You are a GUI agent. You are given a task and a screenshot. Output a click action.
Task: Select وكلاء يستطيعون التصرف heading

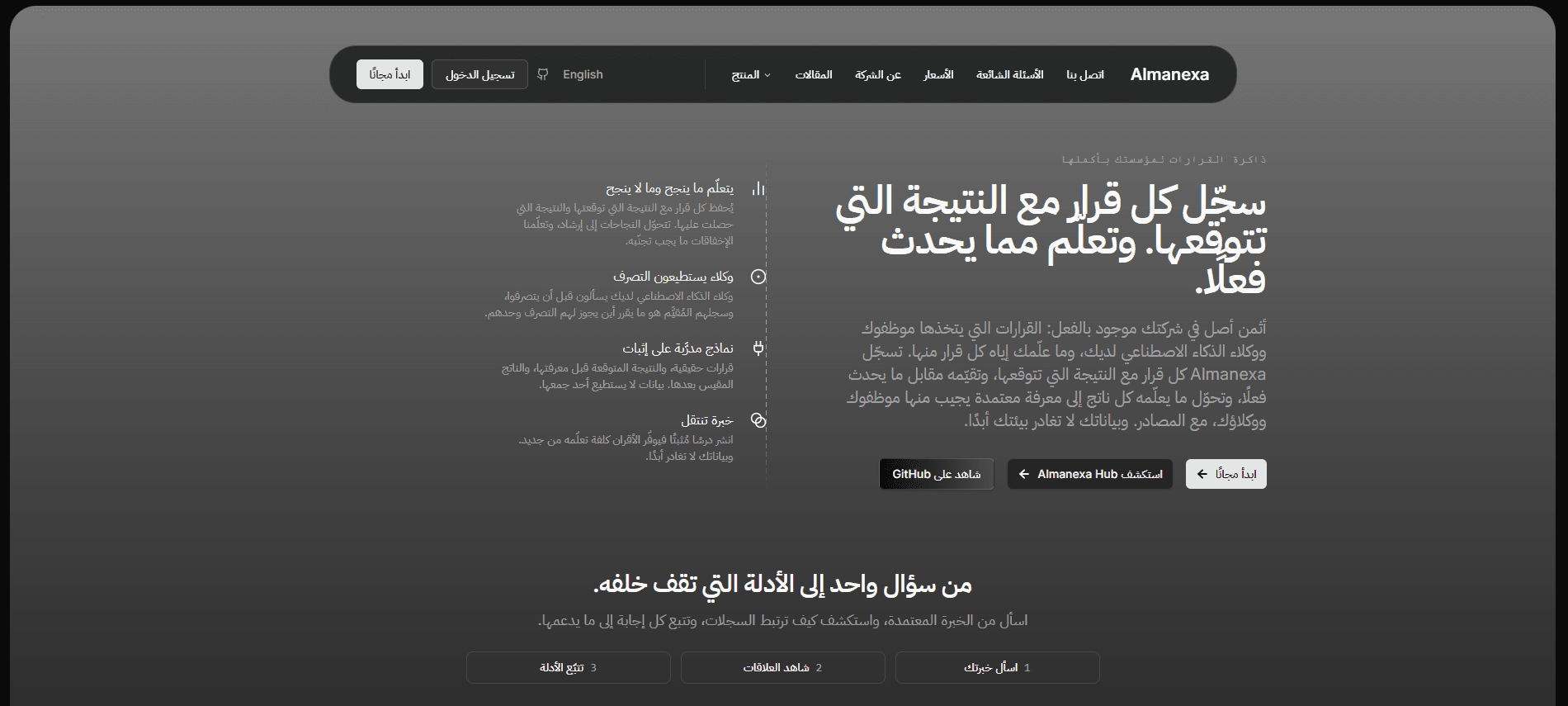(673, 277)
